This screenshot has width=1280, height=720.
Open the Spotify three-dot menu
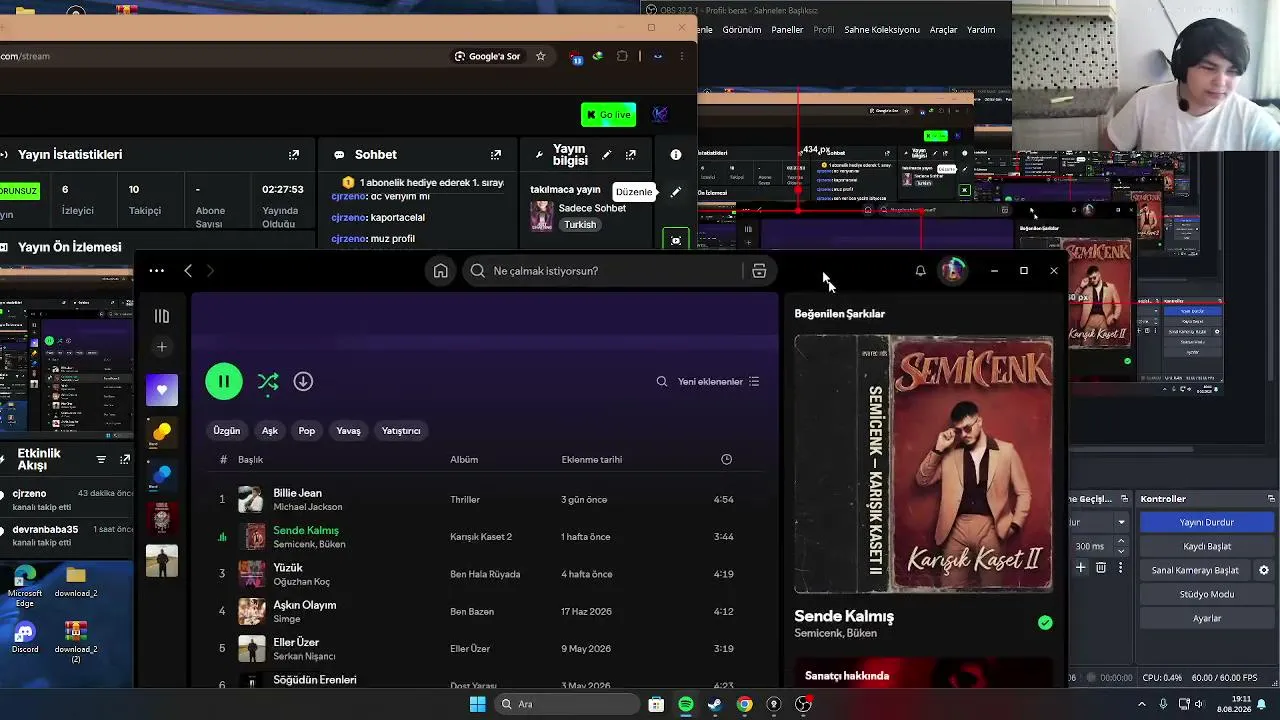click(x=157, y=271)
